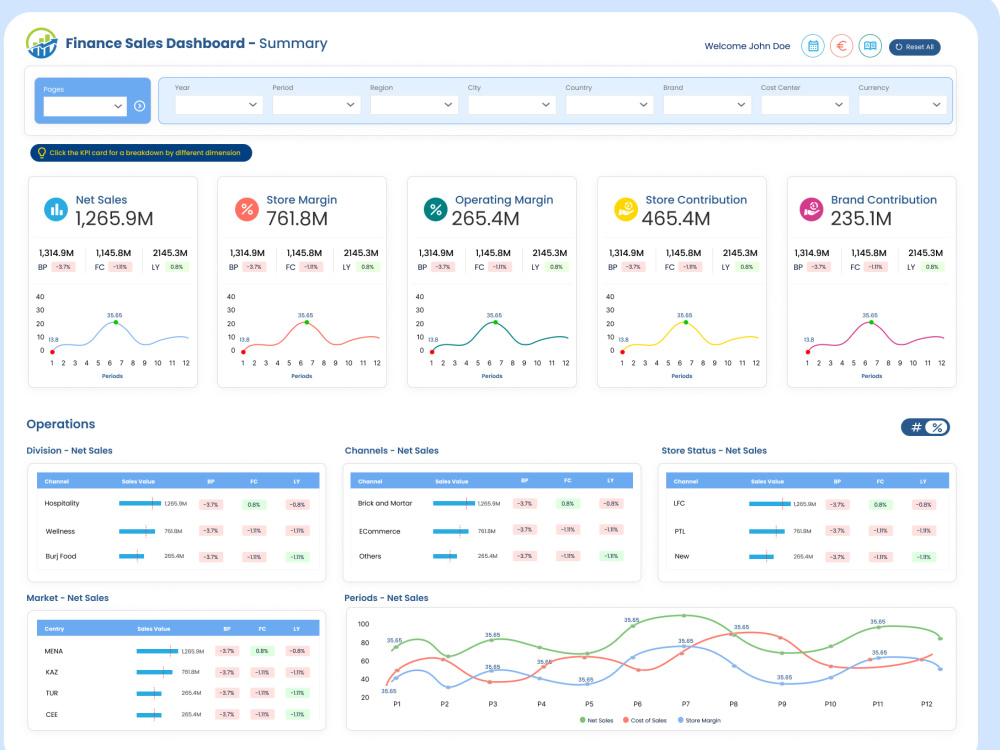Open the Period filter dropdown
The height and width of the screenshot is (750, 1000).
[316, 105]
